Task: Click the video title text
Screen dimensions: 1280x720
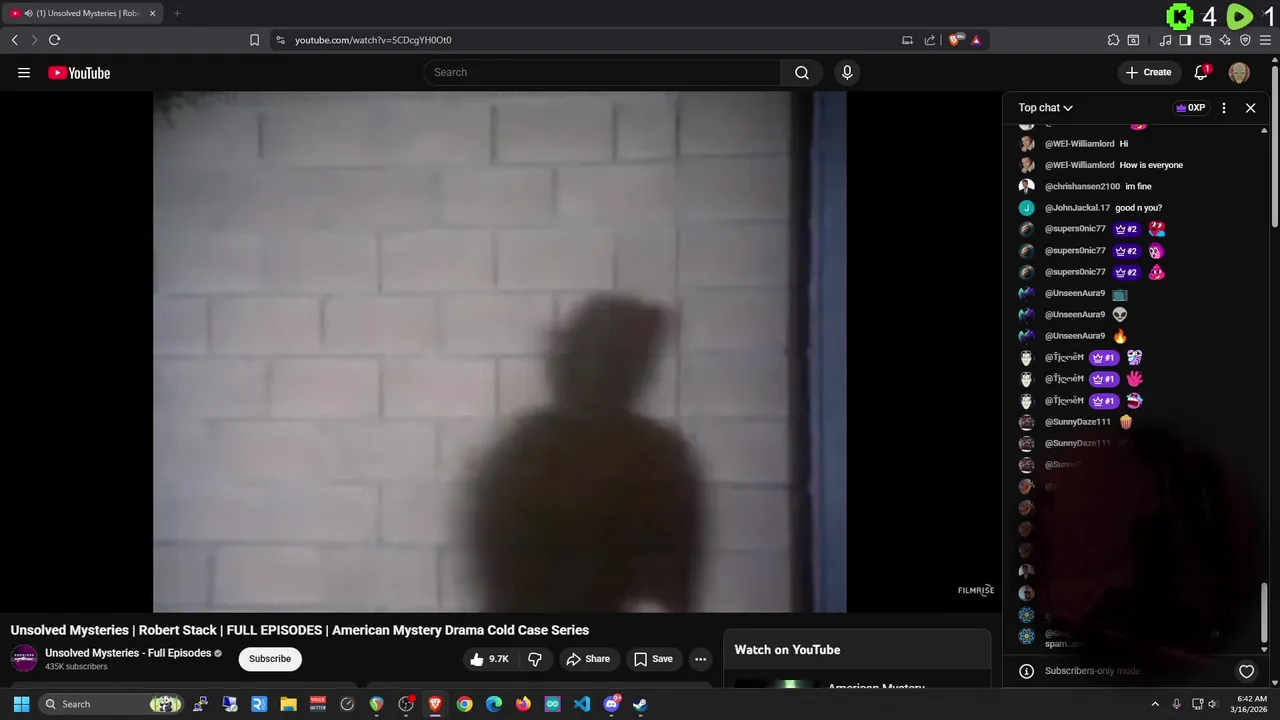Action: click(300, 630)
